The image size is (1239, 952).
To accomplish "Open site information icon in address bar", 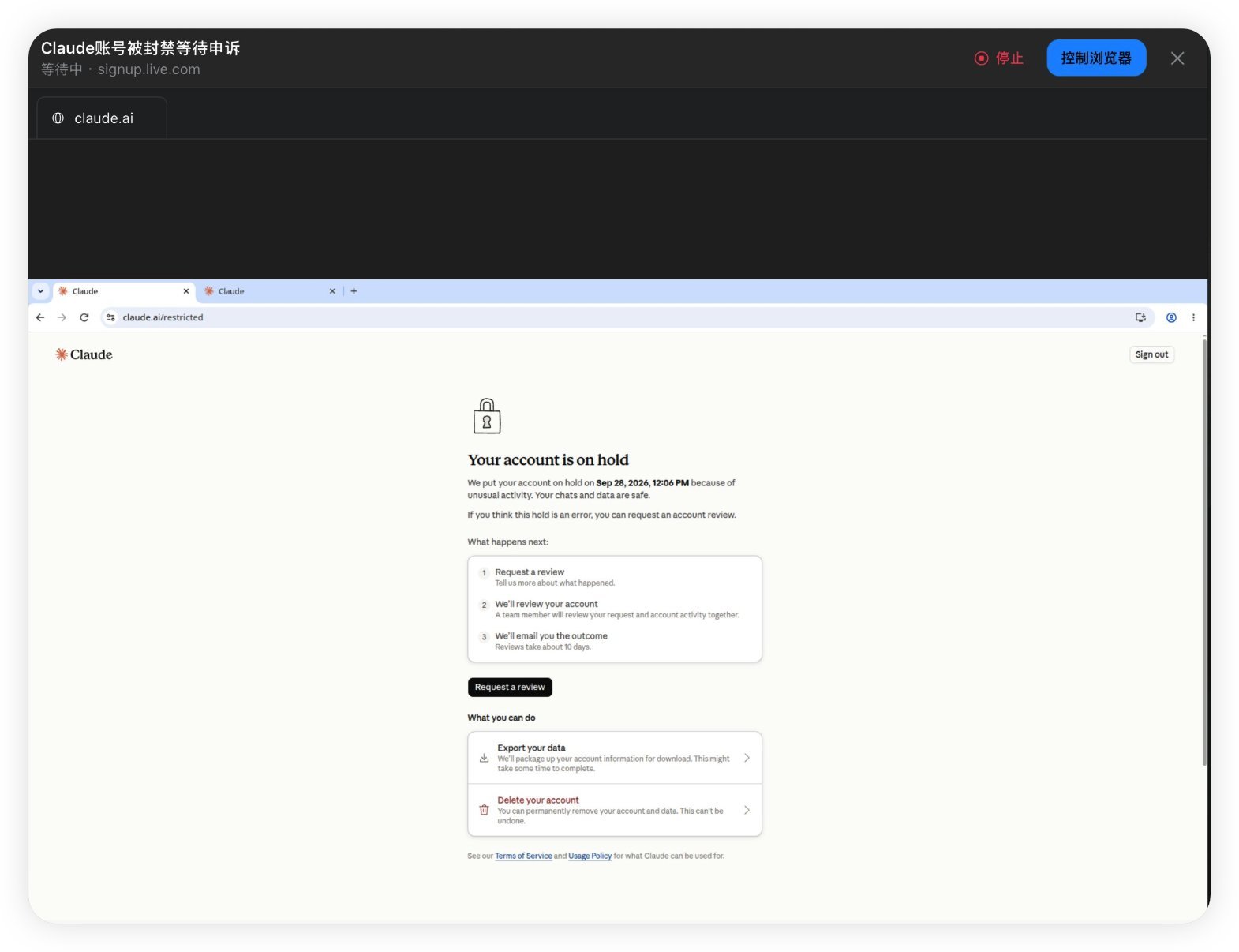I will (111, 317).
